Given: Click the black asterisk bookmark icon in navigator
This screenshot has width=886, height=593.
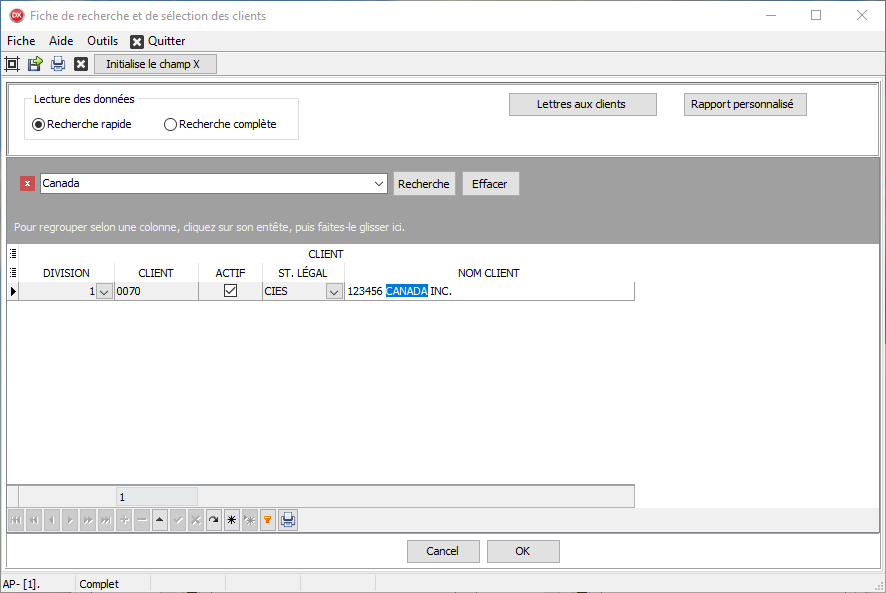Looking at the screenshot, I should tap(232, 520).
